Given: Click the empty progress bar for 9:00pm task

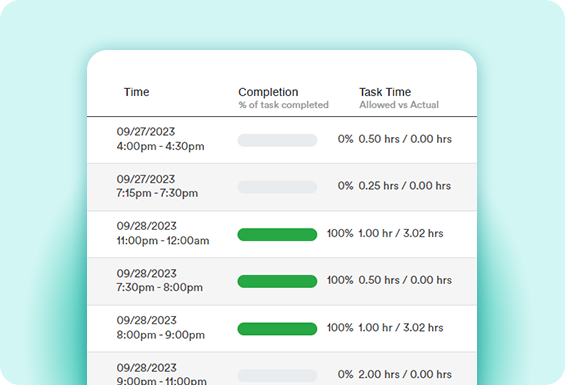Looking at the screenshot, I should click(277, 375).
